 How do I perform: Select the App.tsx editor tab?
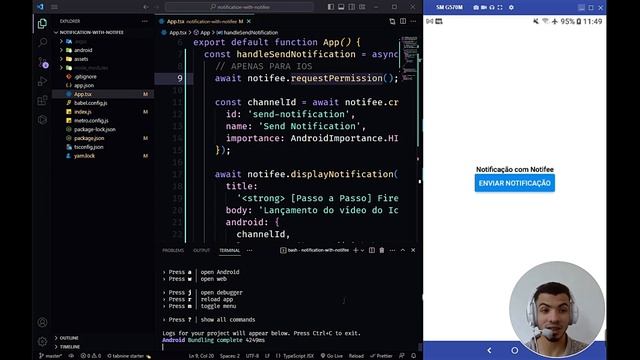(204, 21)
